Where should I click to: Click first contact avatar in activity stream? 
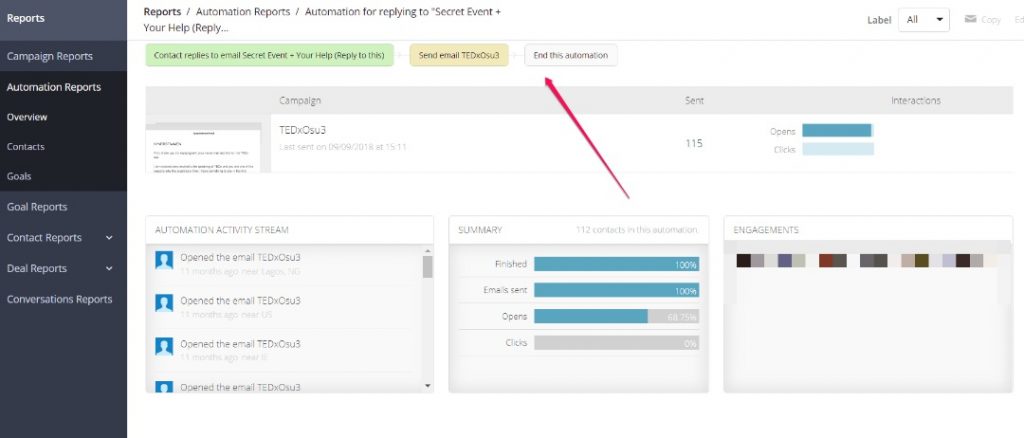click(165, 262)
